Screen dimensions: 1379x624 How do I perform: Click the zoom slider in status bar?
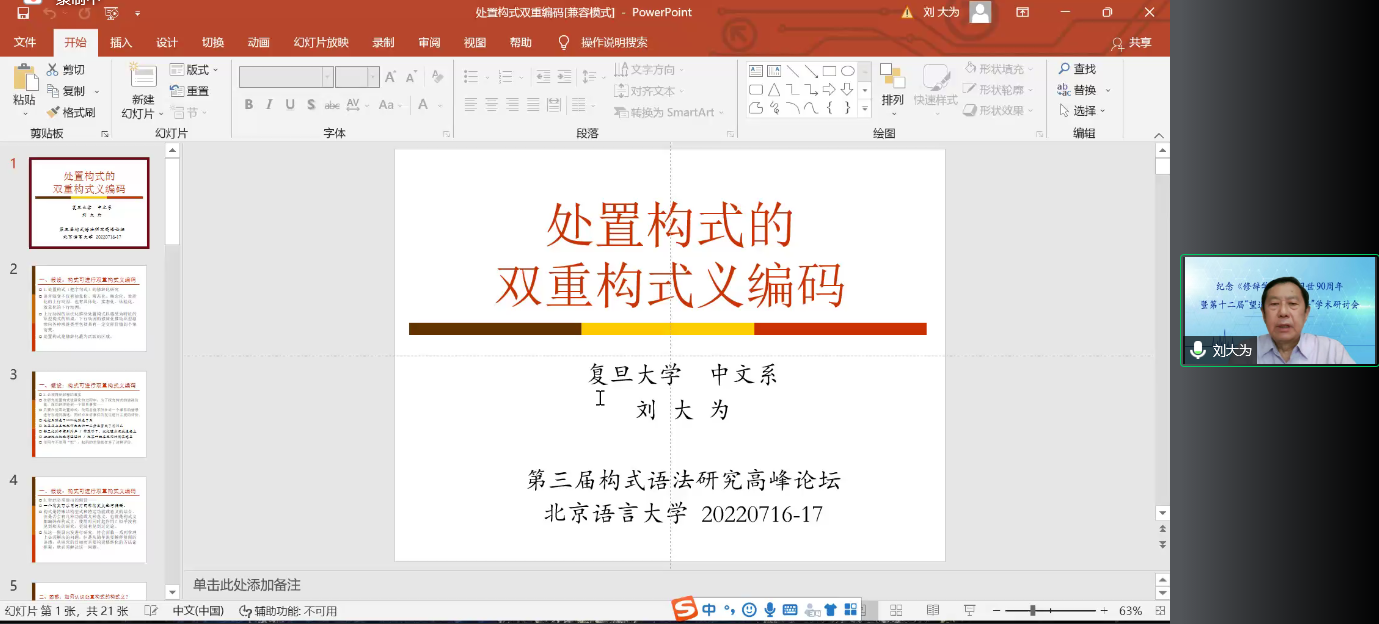click(x=1033, y=610)
